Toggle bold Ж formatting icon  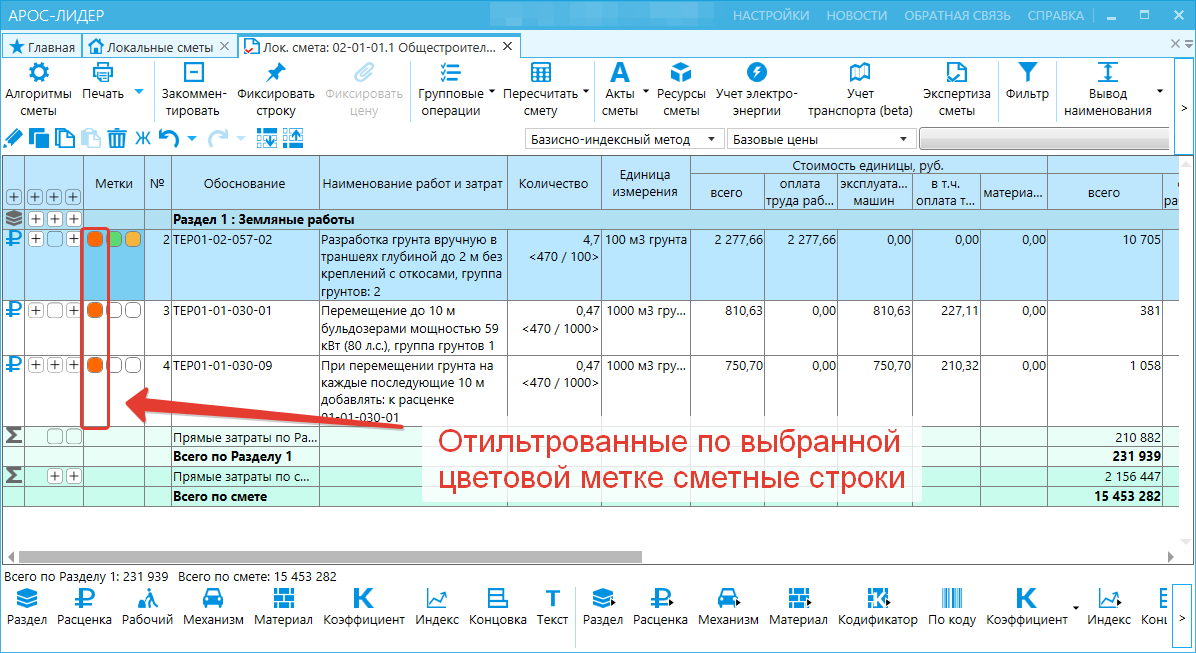click(x=143, y=138)
